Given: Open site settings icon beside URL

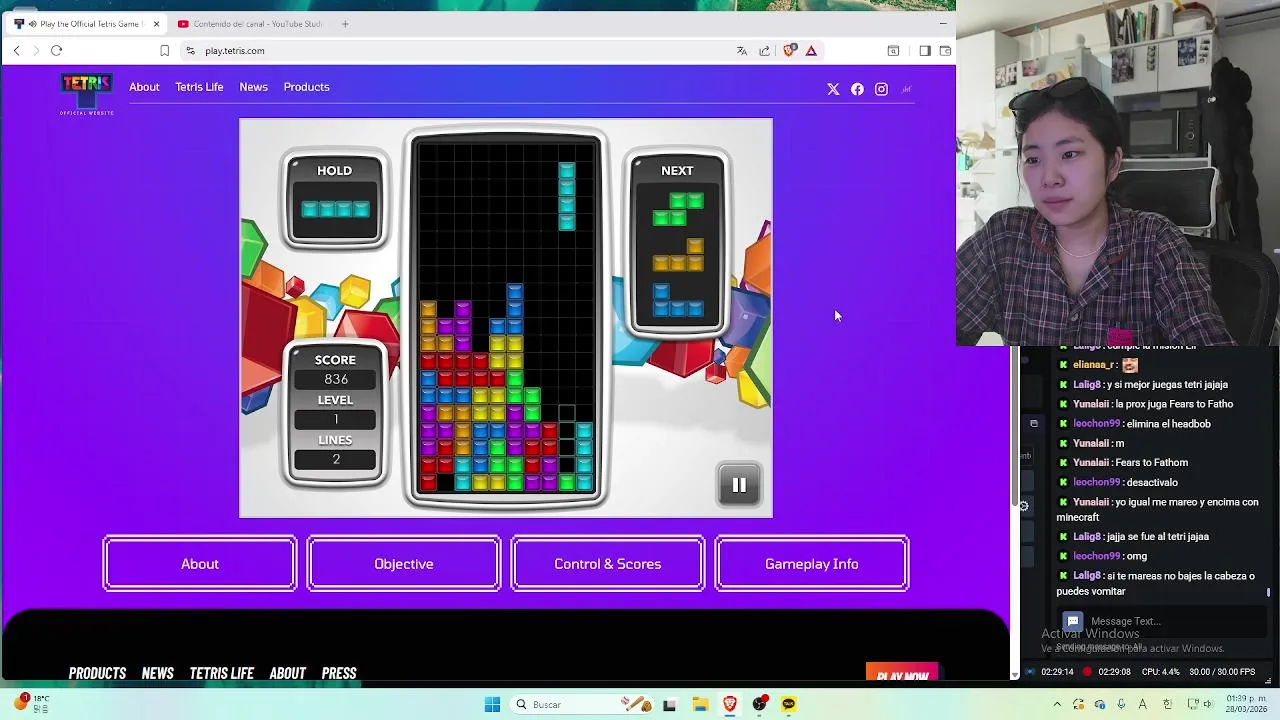Looking at the screenshot, I should tap(190, 50).
